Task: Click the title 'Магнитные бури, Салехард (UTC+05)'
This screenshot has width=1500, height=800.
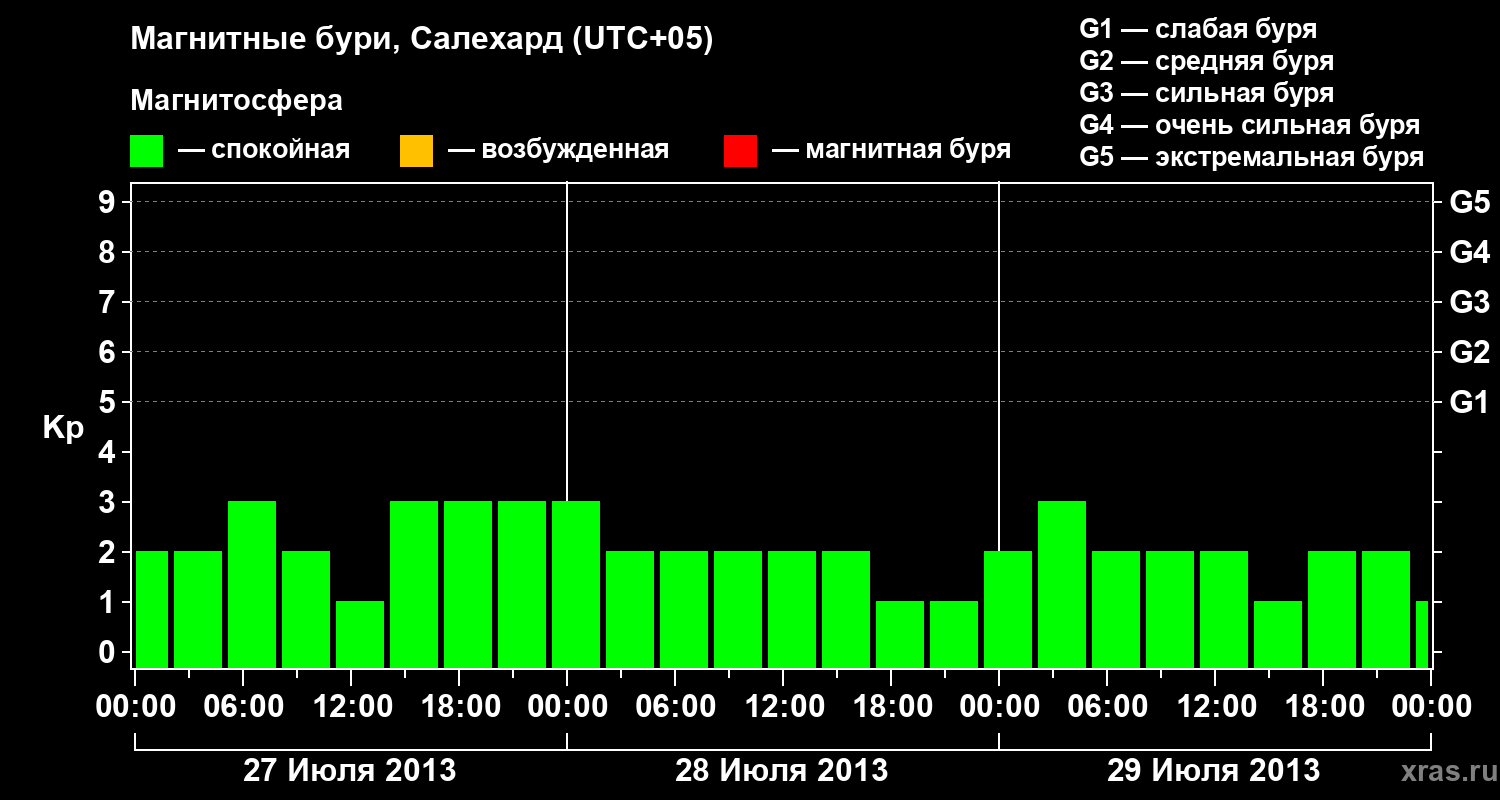Action: click(421, 40)
